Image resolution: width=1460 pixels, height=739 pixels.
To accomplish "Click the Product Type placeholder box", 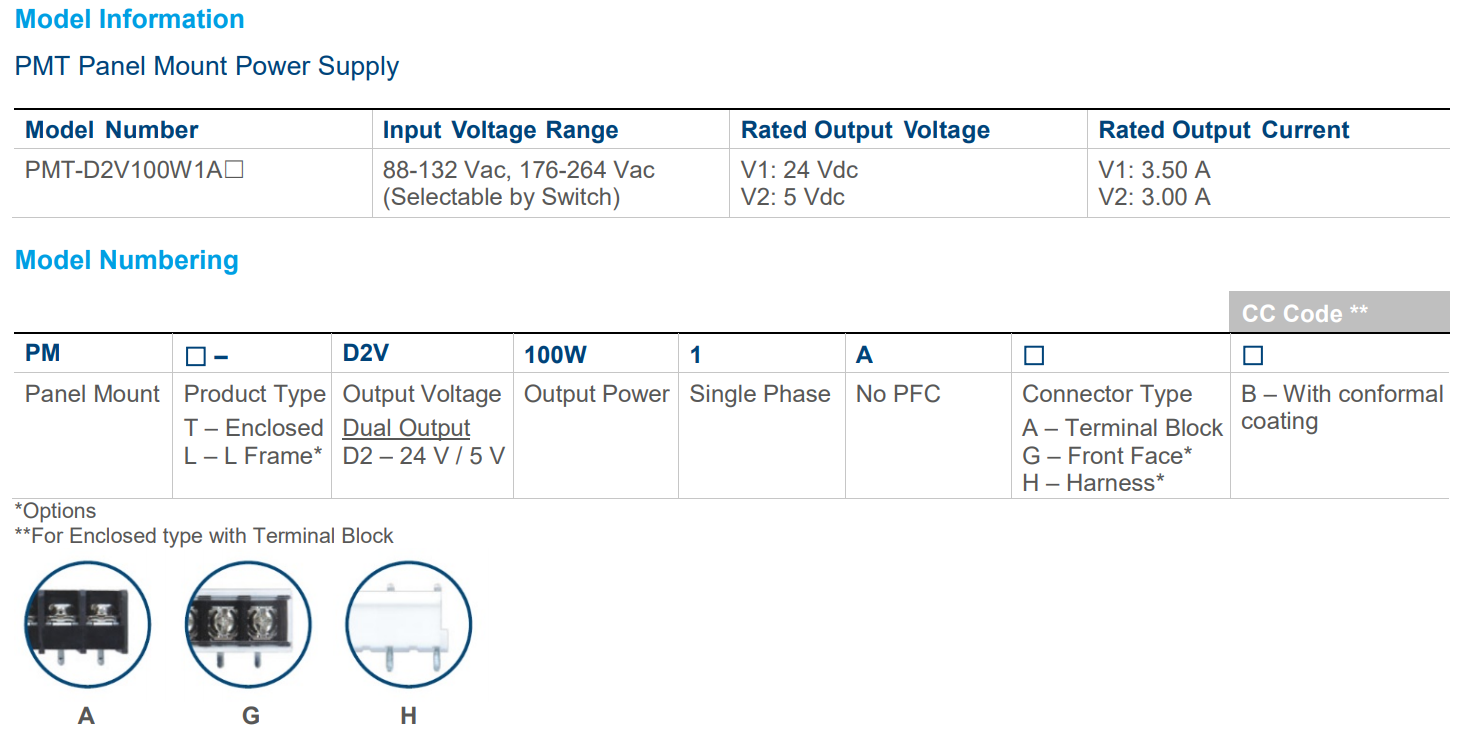I will point(196,356).
